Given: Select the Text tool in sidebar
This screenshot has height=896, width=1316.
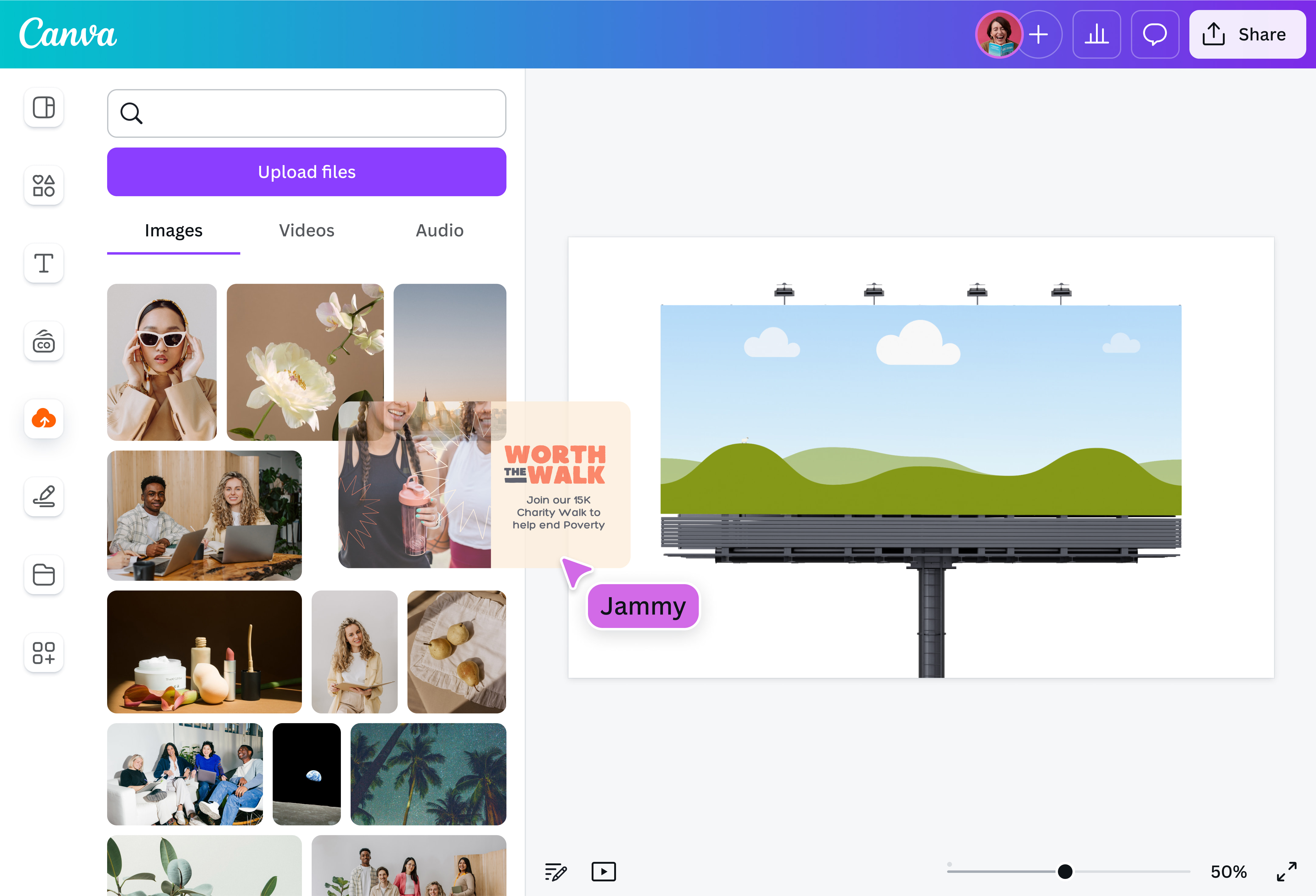Looking at the screenshot, I should pyautogui.click(x=44, y=263).
